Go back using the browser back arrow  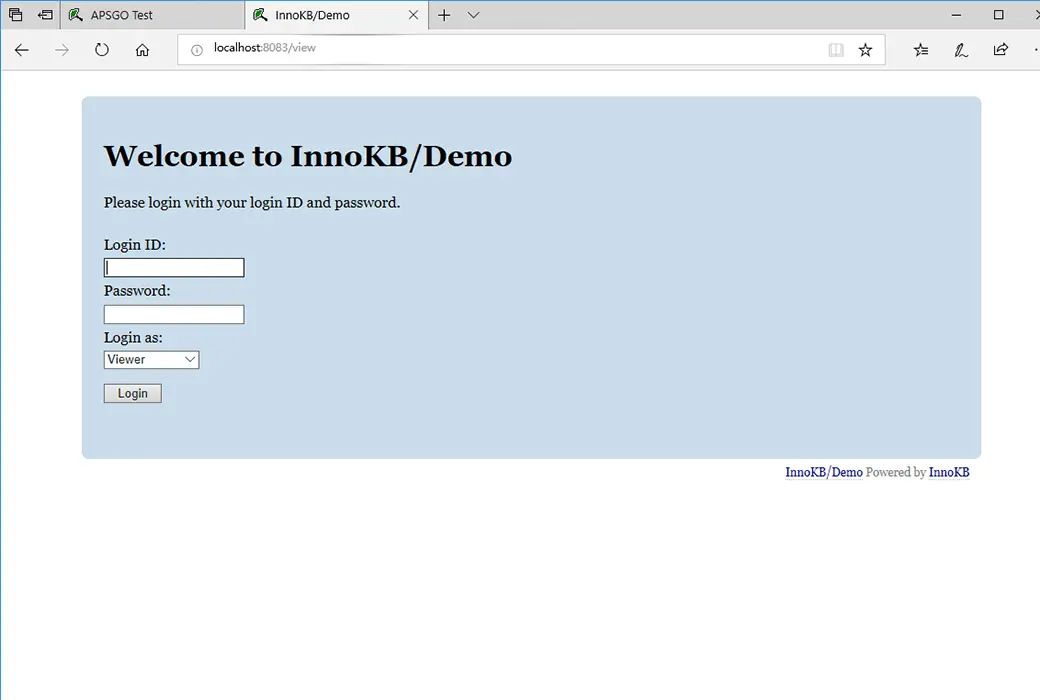click(x=22, y=50)
